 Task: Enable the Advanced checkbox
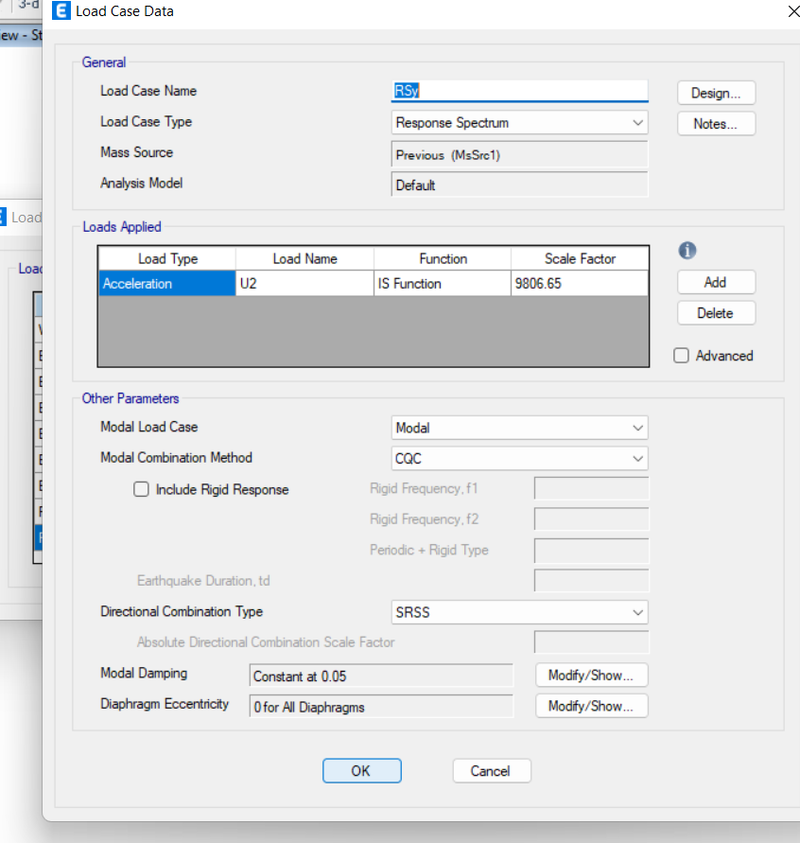pos(681,355)
